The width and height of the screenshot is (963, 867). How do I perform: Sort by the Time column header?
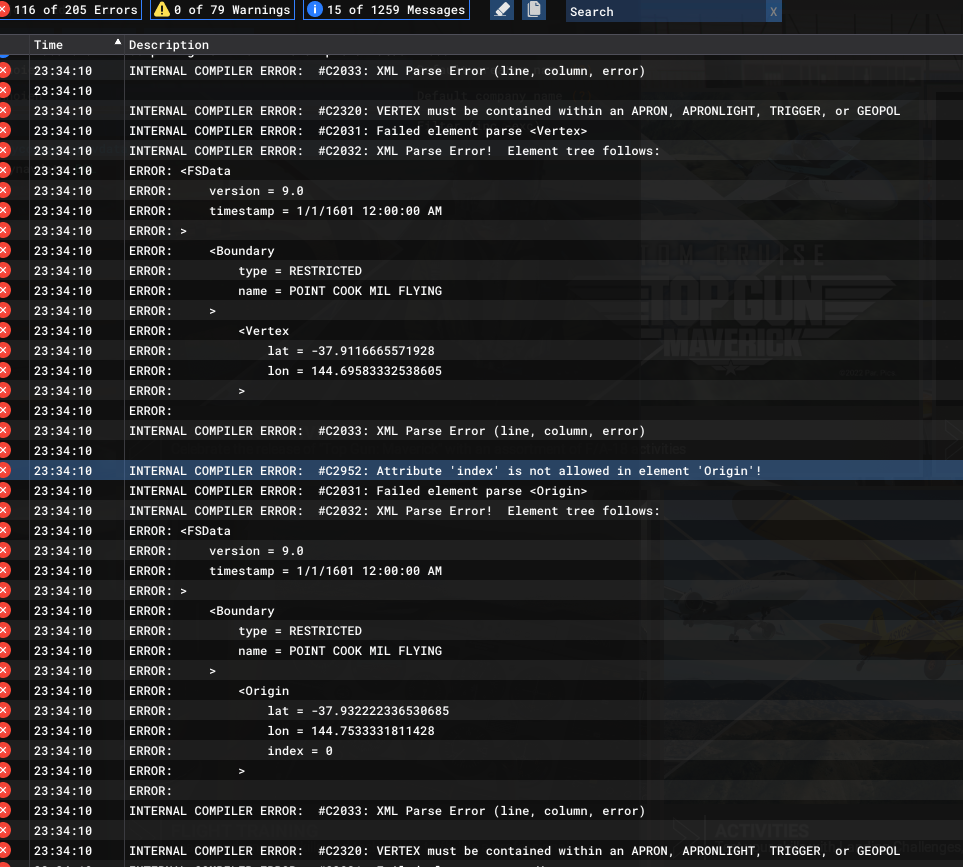click(x=77, y=45)
